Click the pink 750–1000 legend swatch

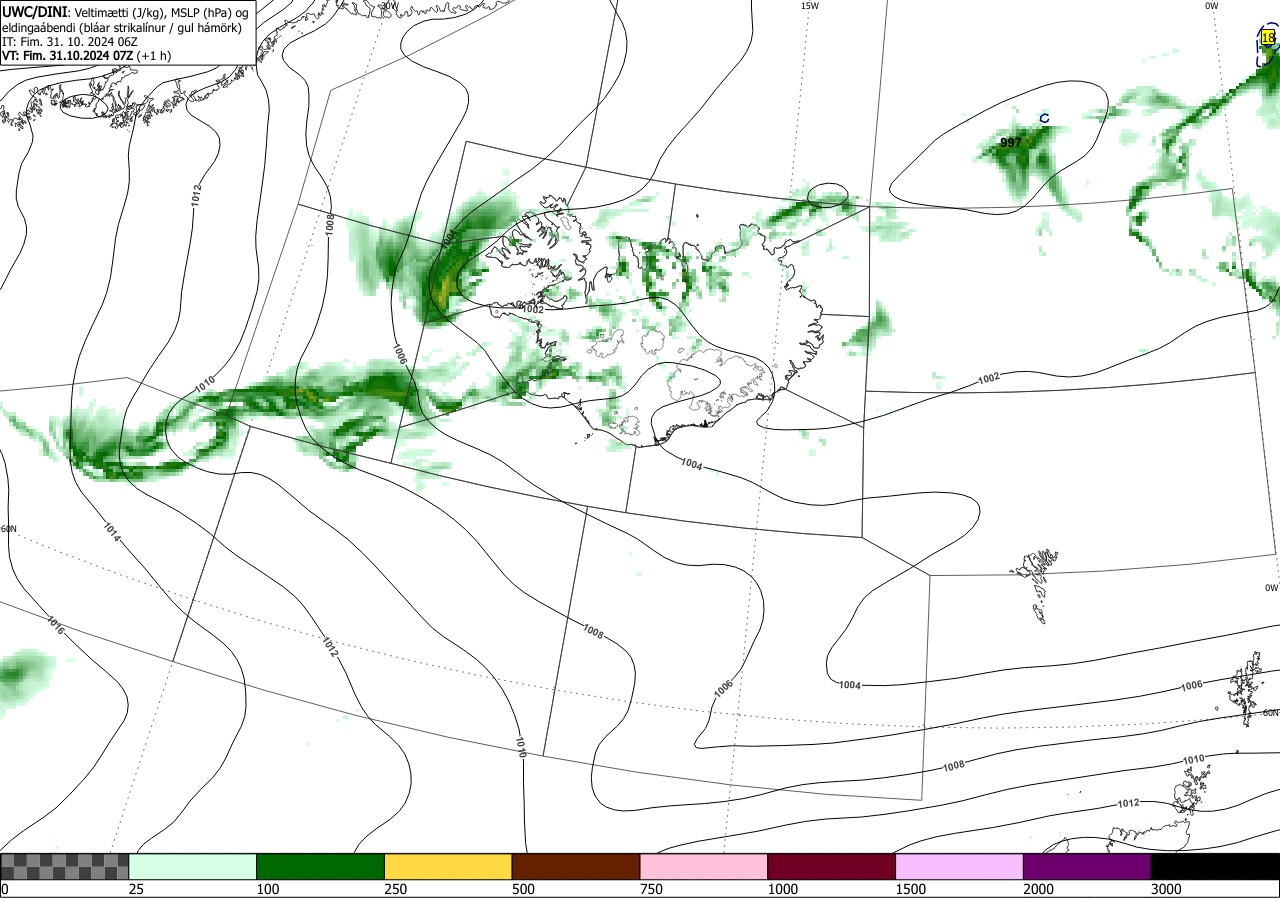(x=704, y=866)
